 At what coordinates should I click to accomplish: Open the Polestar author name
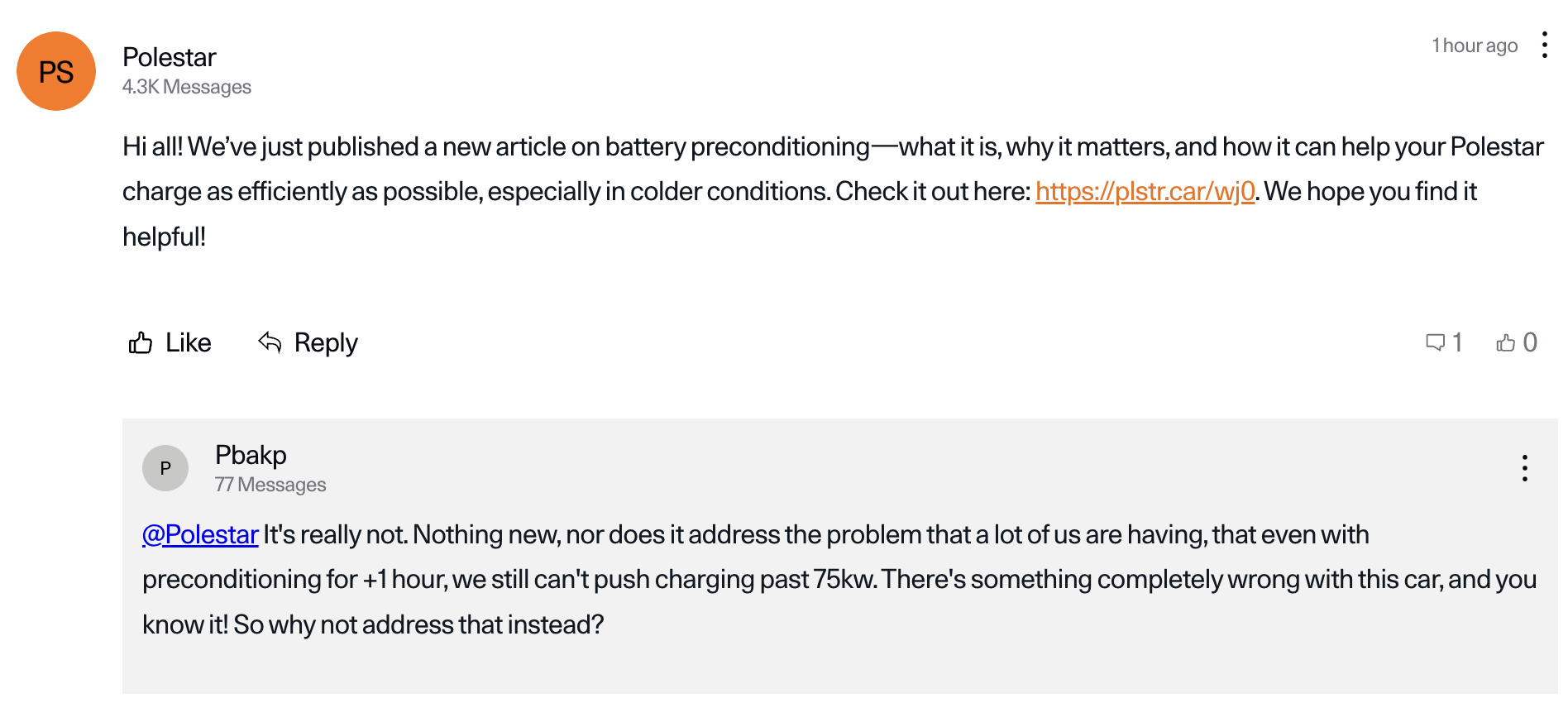click(170, 57)
